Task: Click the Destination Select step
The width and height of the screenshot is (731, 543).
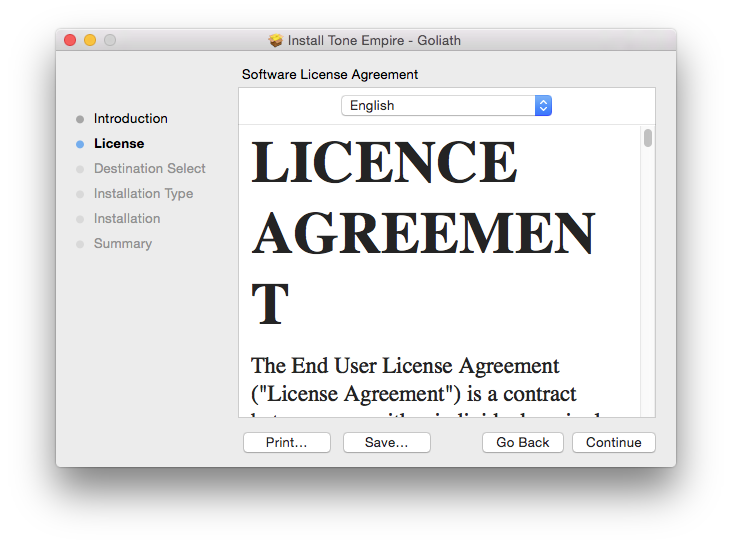Action: [149, 168]
